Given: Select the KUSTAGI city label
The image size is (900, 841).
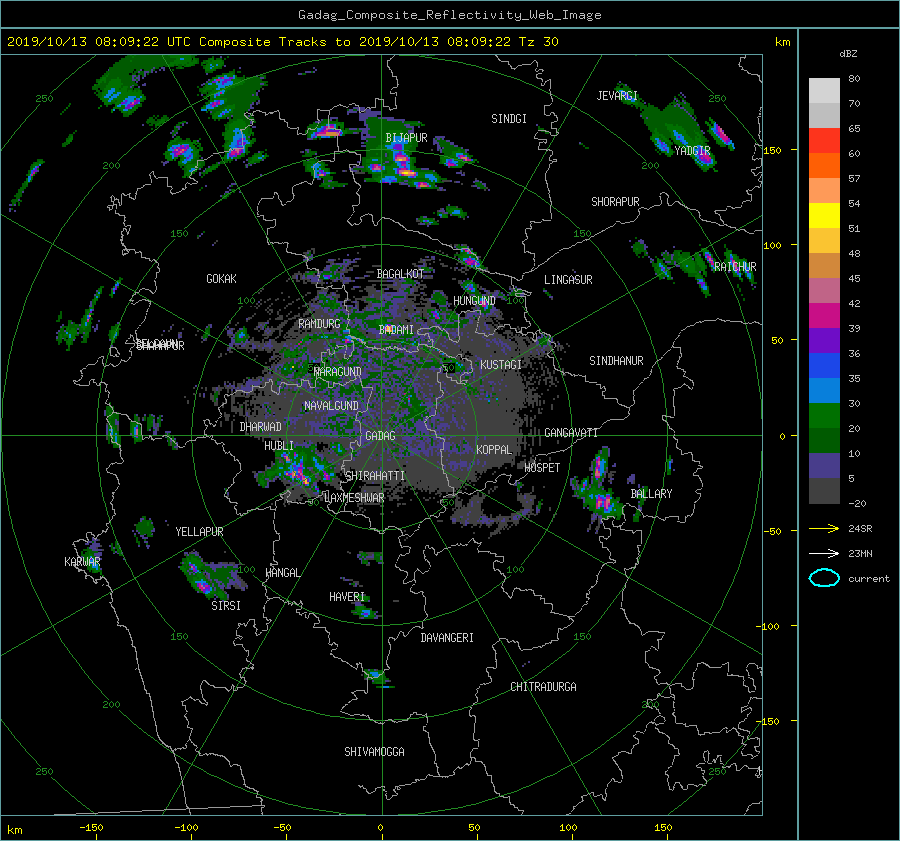Looking at the screenshot, I should [501, 365].
